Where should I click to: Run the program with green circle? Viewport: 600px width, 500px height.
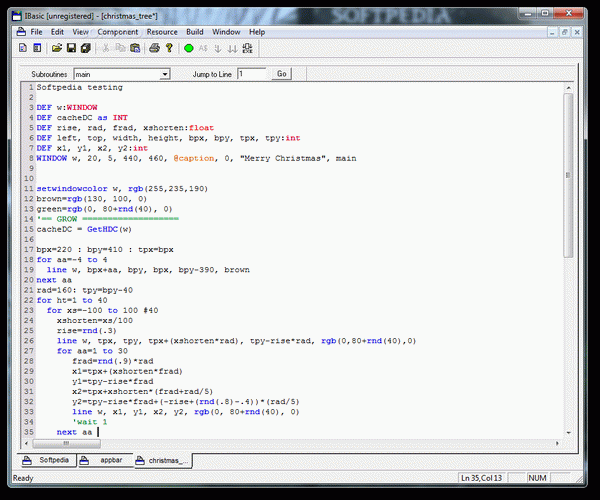(x=189, y=48)
